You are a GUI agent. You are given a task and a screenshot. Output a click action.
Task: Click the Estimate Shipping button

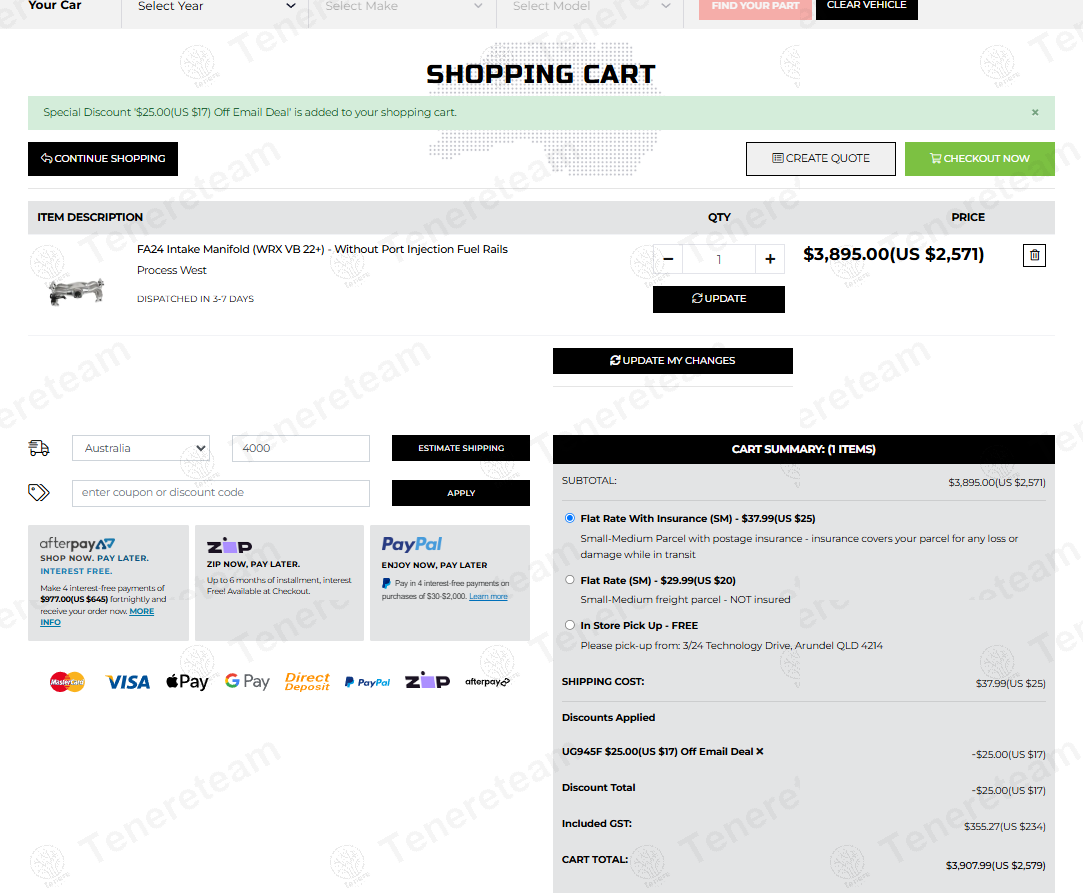coord(460,448)
